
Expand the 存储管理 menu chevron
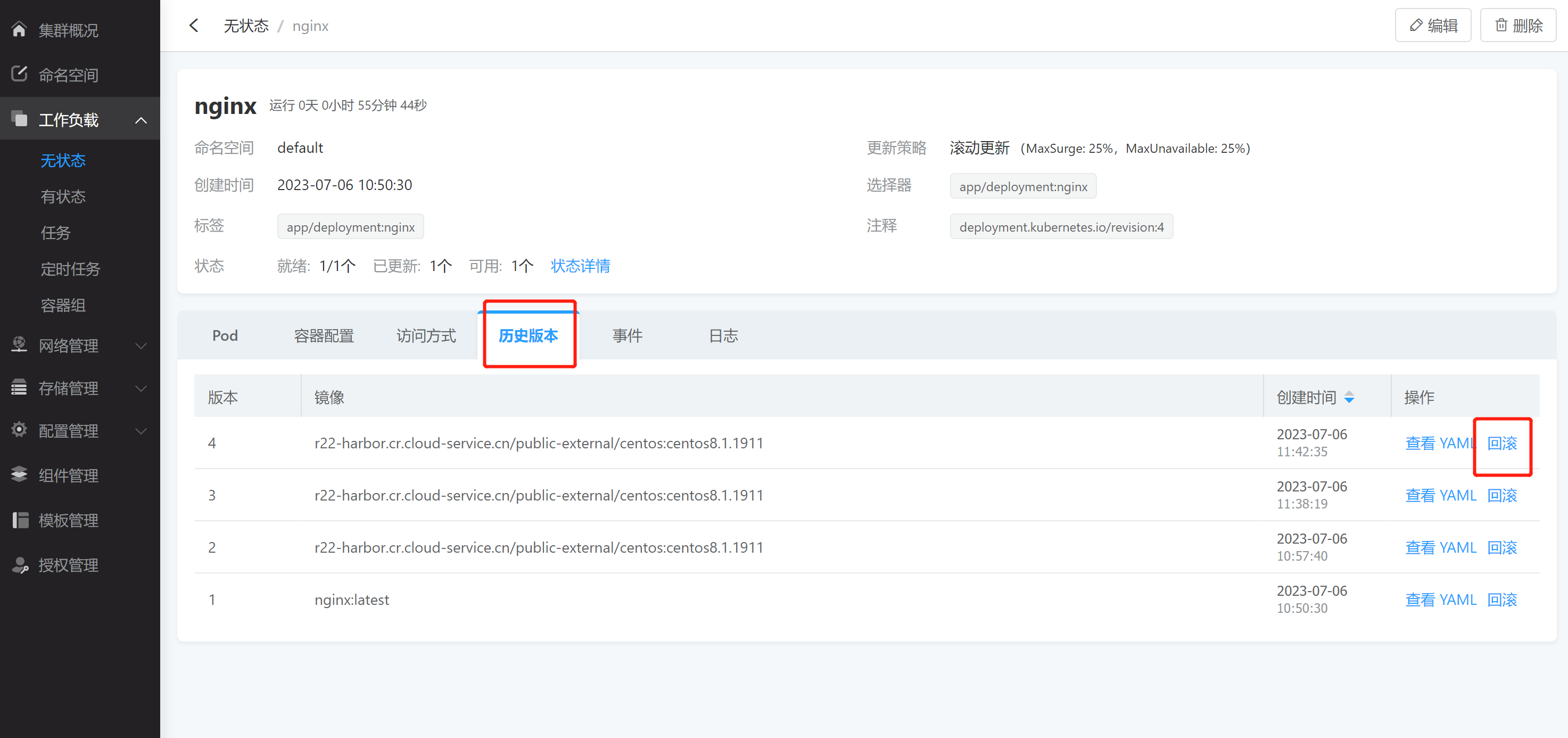pyautogui.click(x=141, y=389)
